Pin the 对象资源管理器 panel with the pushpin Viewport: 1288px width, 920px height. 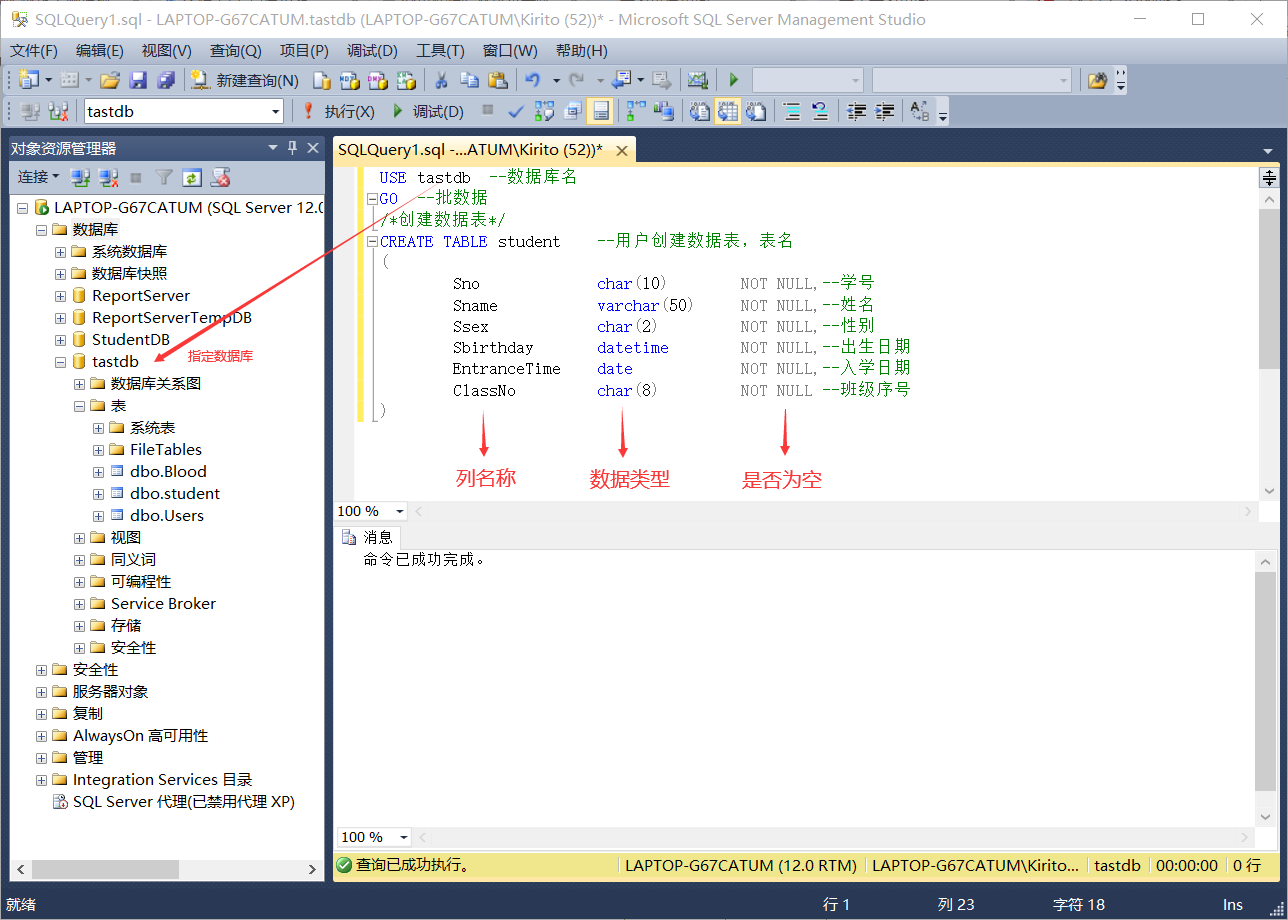pos(292,148)
